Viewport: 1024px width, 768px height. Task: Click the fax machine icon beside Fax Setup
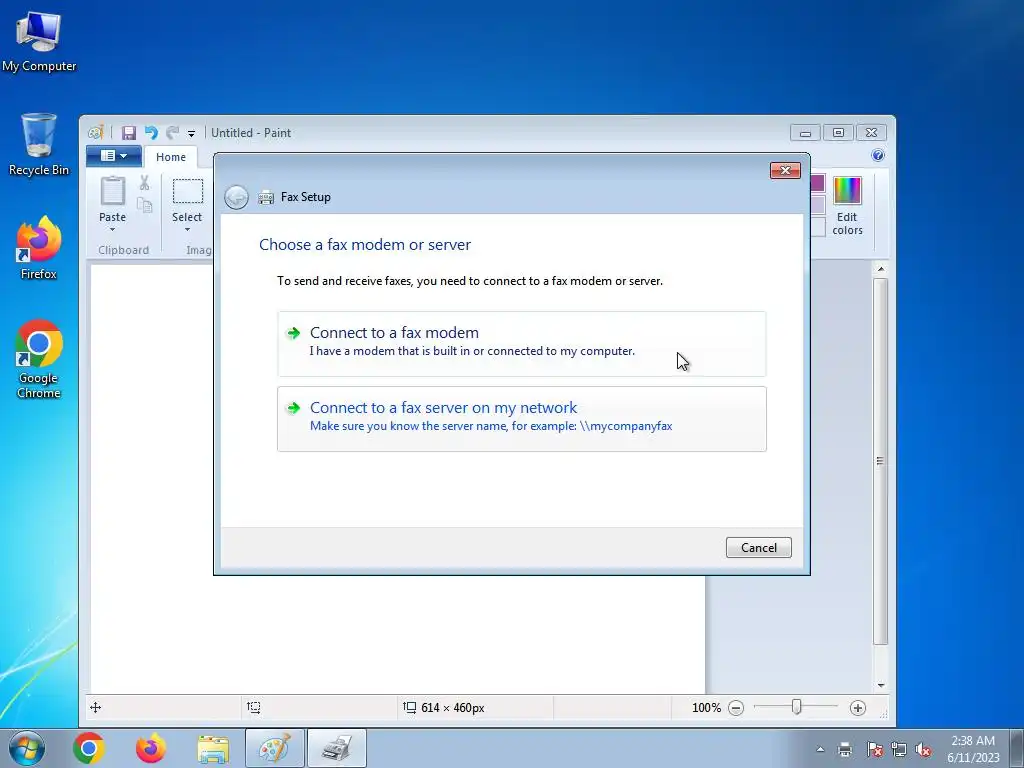click(x=266, y=197)
